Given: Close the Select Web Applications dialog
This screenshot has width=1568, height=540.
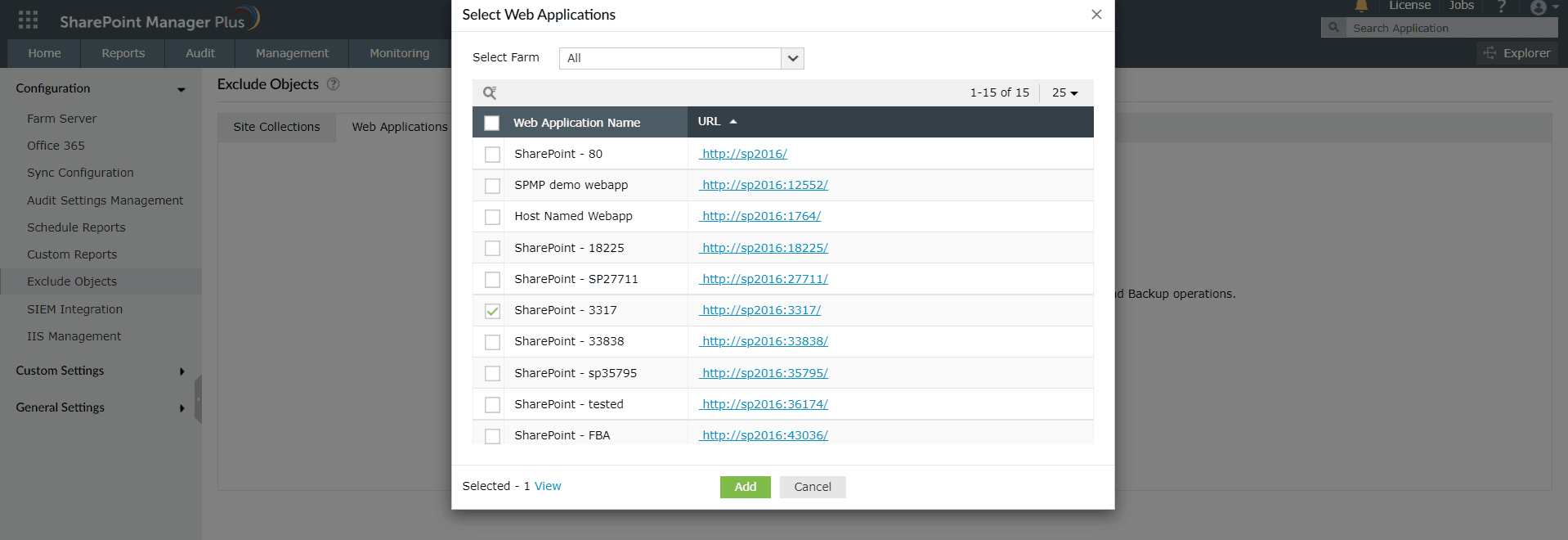Looking at the screenshot, I should coord(1096,15).
